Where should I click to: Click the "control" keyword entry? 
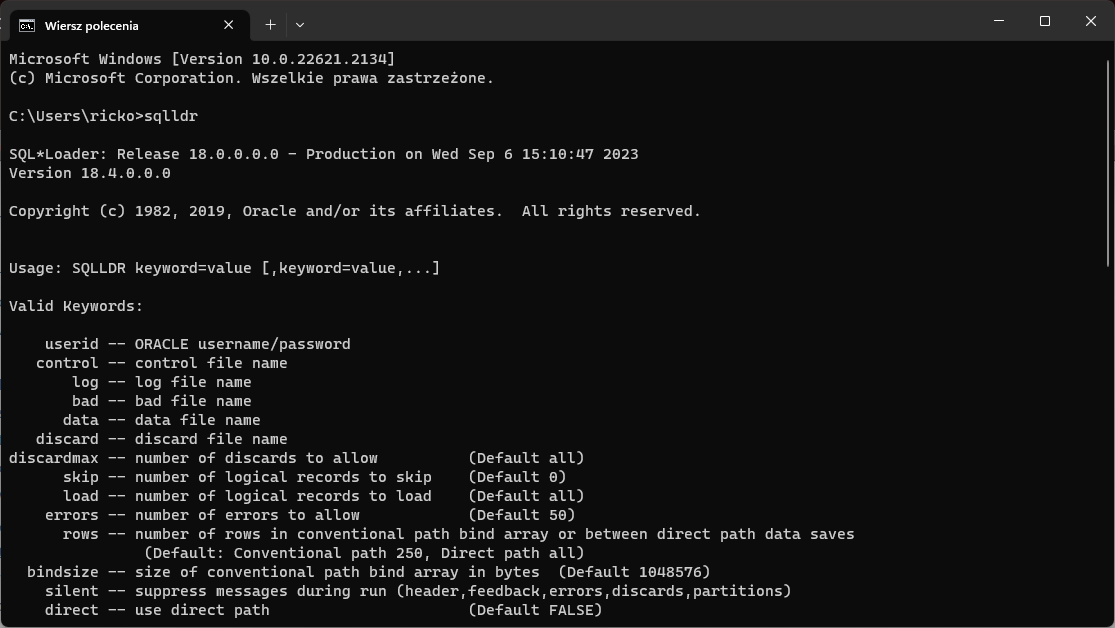tap(67, 363)
